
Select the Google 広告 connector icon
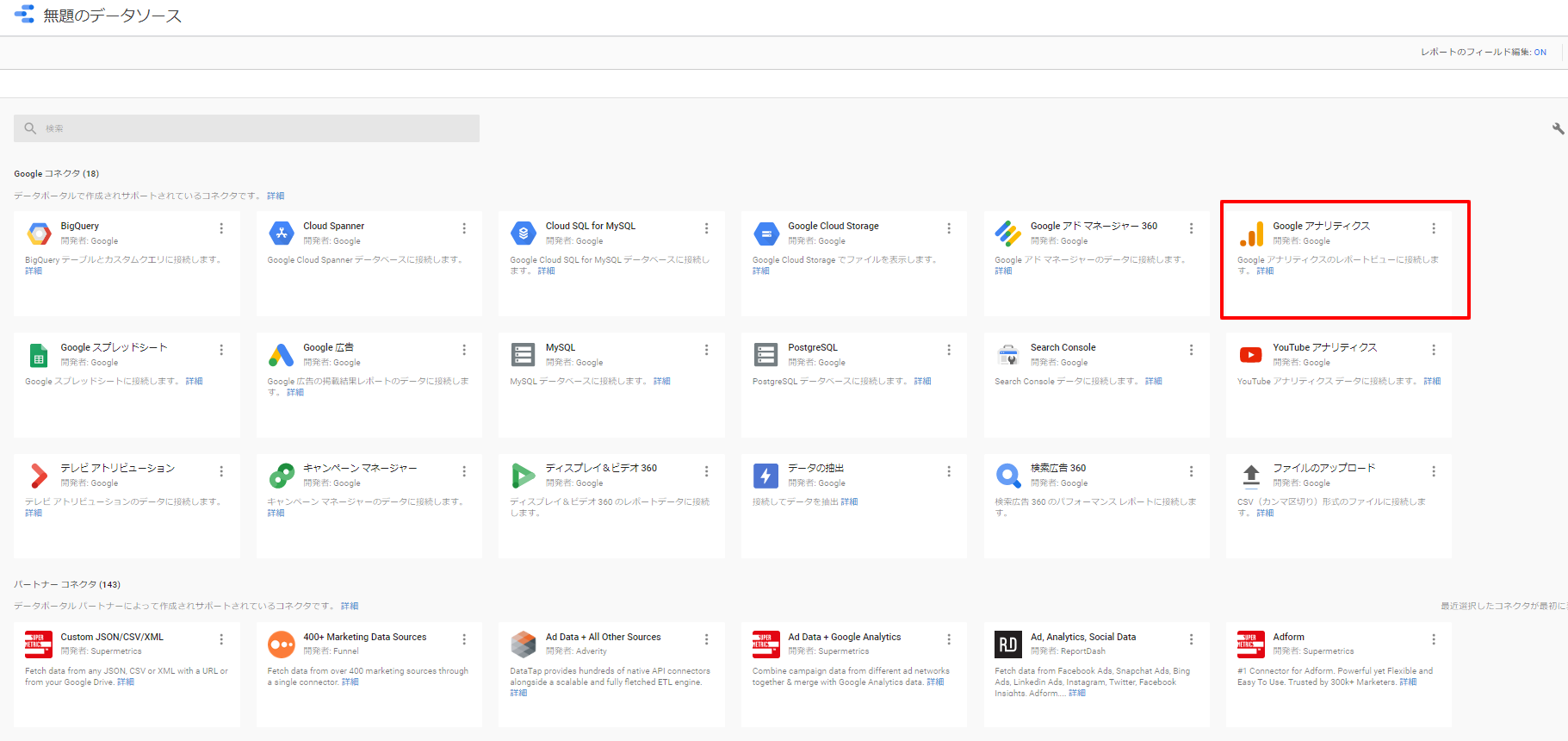282,355
